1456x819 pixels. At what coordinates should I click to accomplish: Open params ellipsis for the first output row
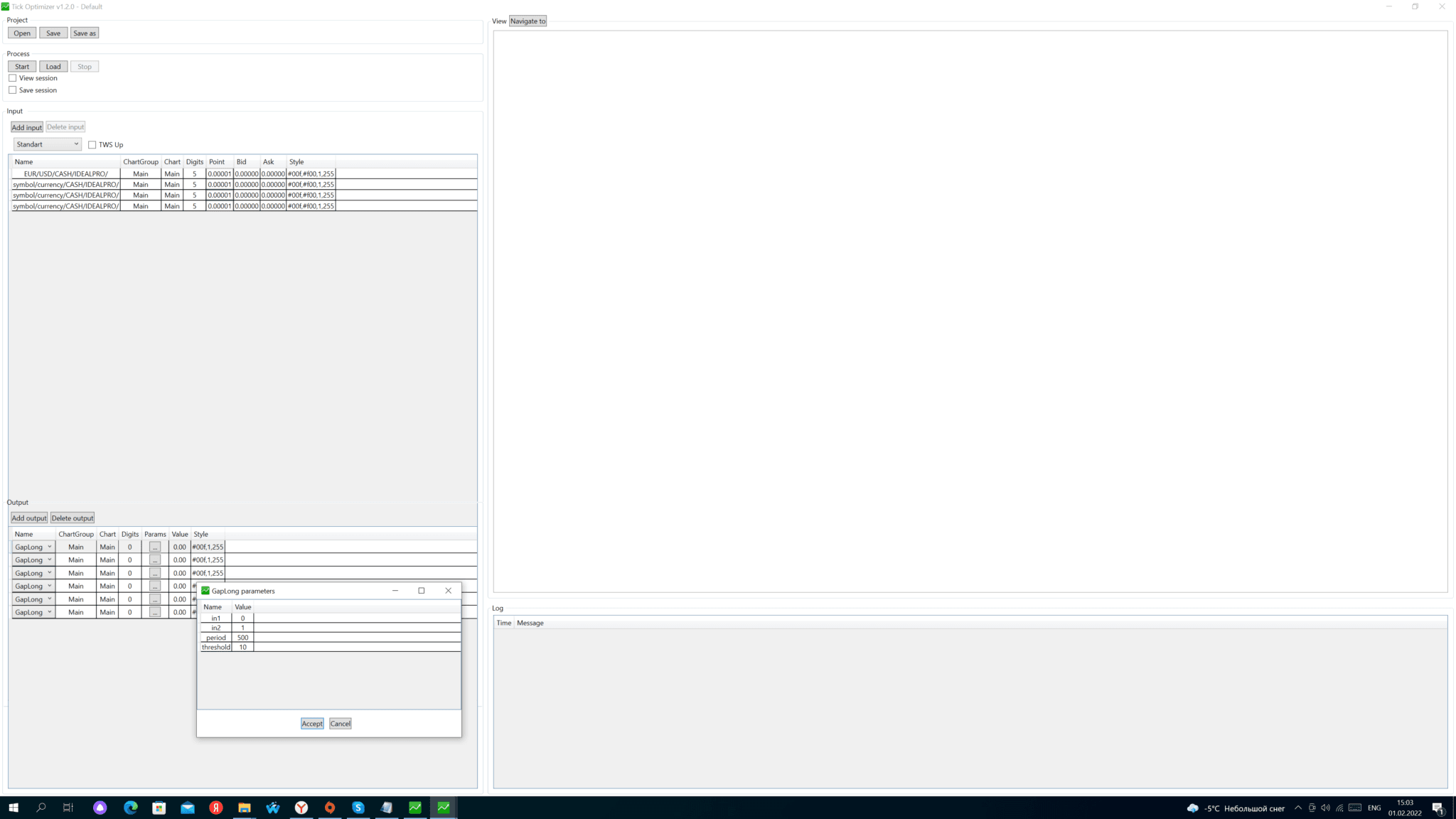(155, 547)
